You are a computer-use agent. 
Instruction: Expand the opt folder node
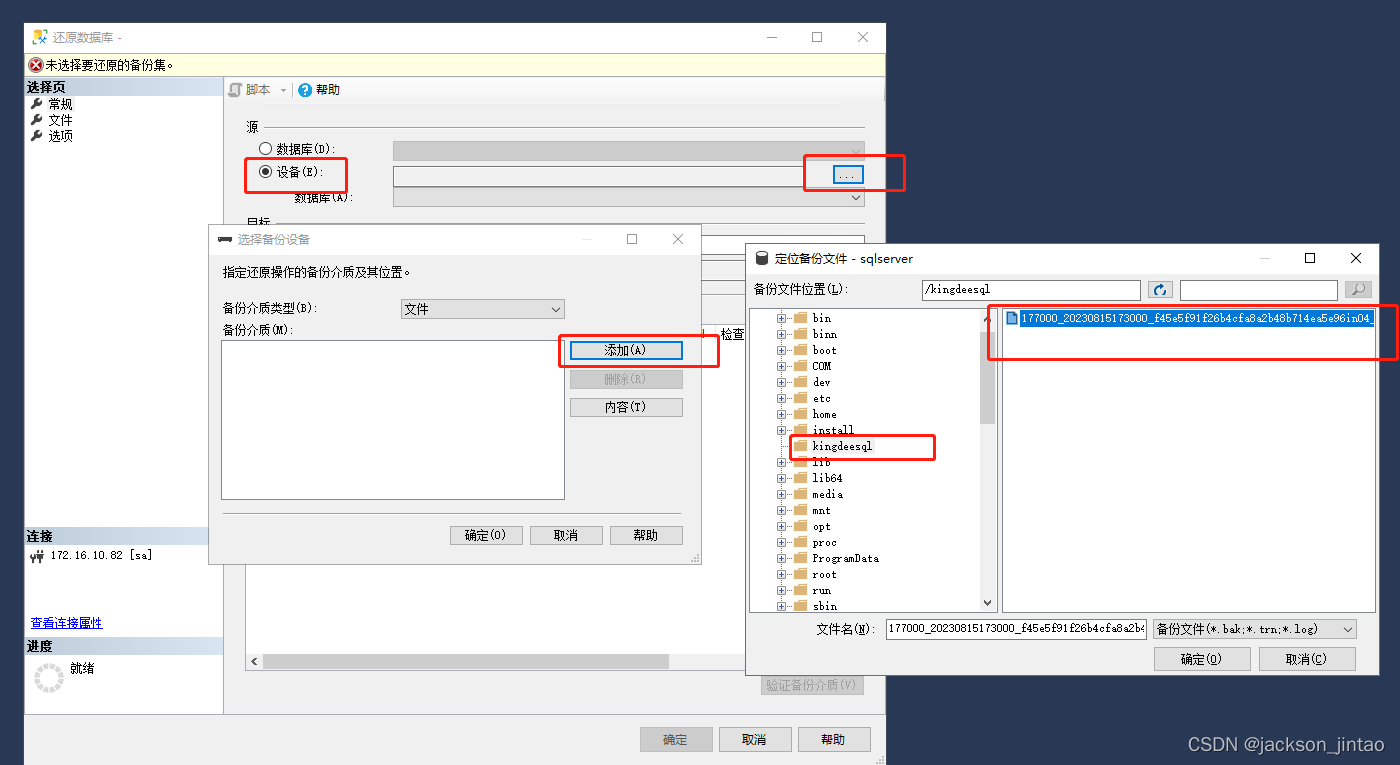[x=782, y=526]
